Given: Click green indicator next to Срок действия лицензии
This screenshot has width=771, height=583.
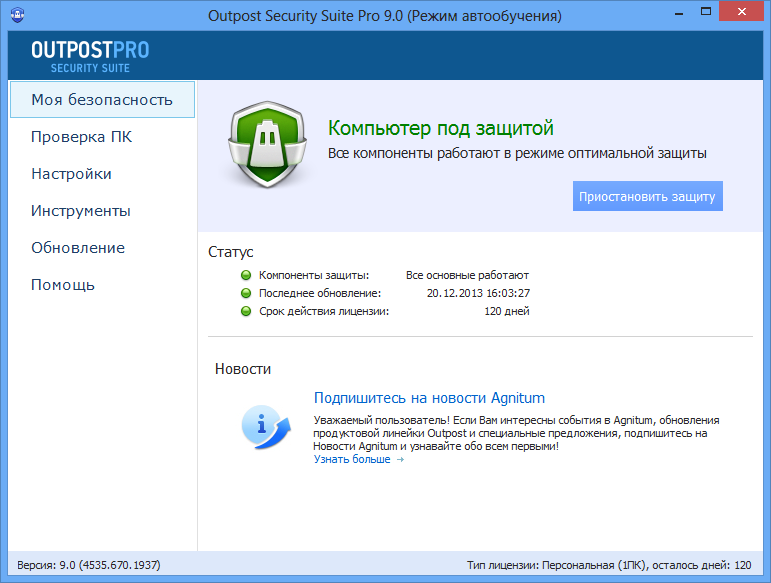Looking at the screenshot, I should [246, 311].
